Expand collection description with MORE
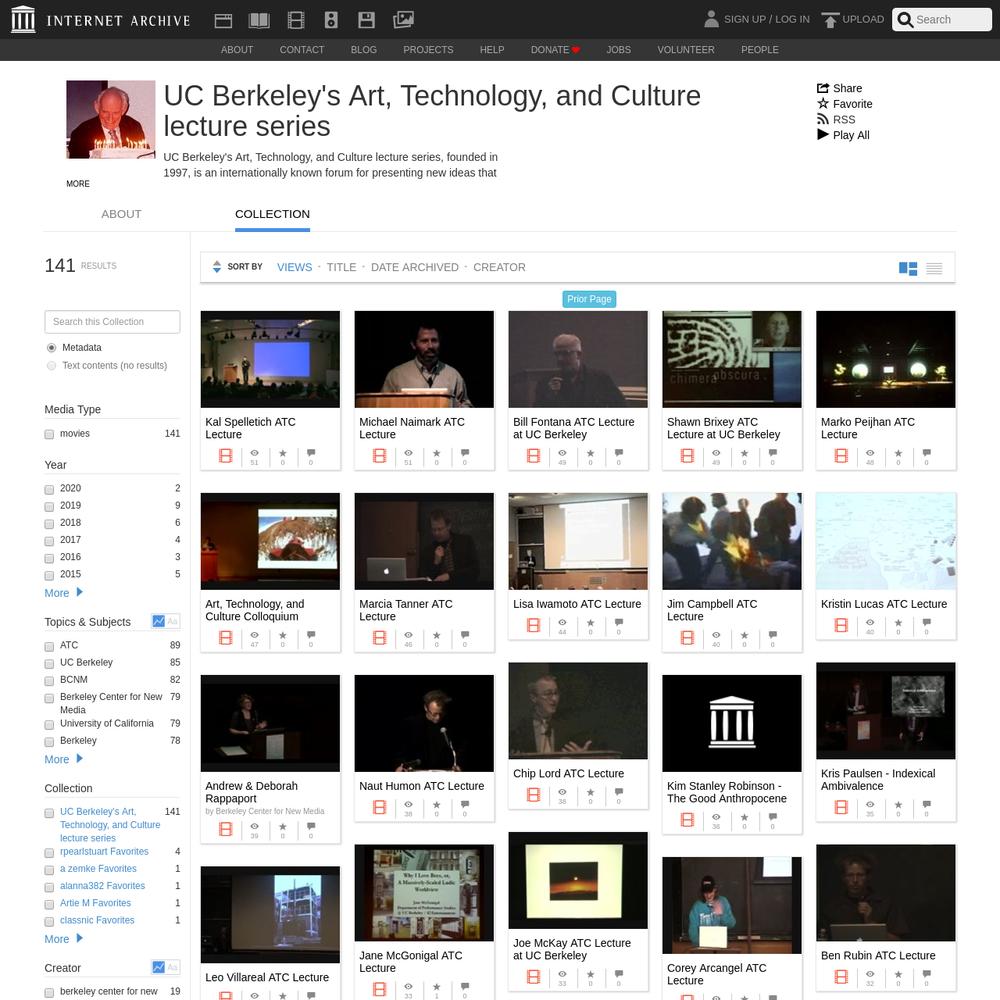The height and width of the screenshot is (1000, 1000). click(x=78, y=184)
